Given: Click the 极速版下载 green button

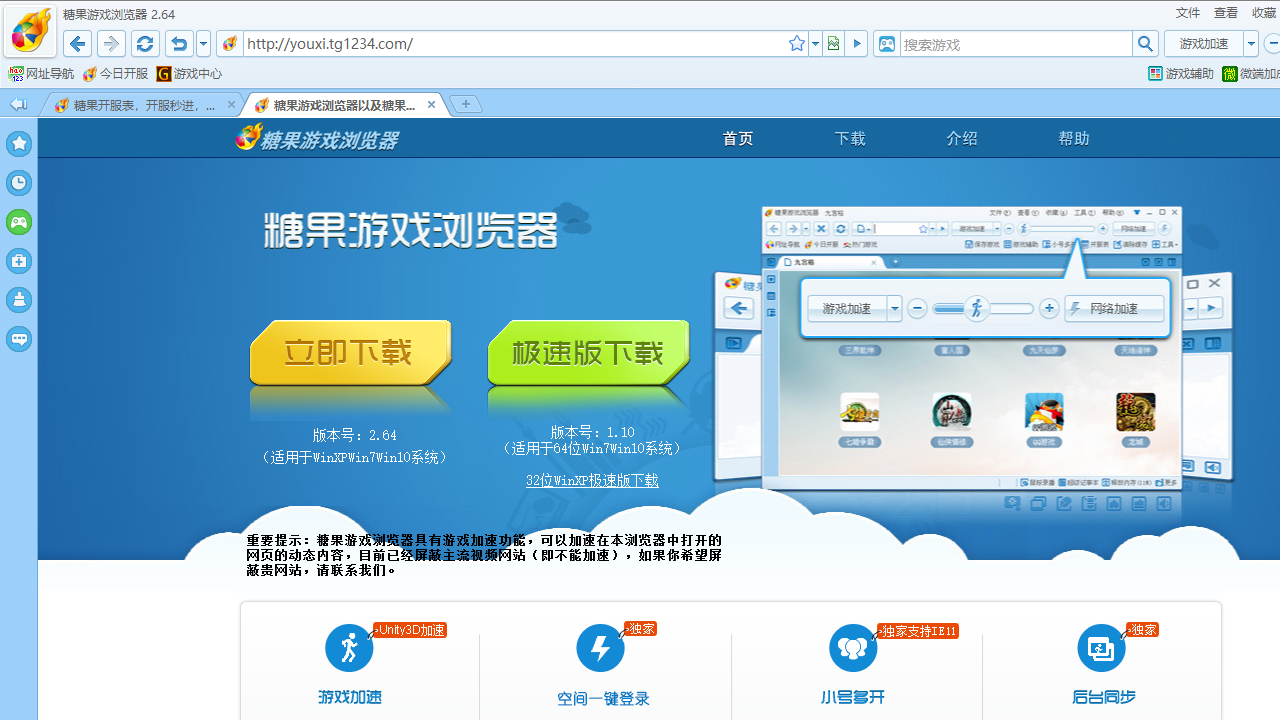Looking at the screenshot, I should pyautogui.click(x=588, y=353).
